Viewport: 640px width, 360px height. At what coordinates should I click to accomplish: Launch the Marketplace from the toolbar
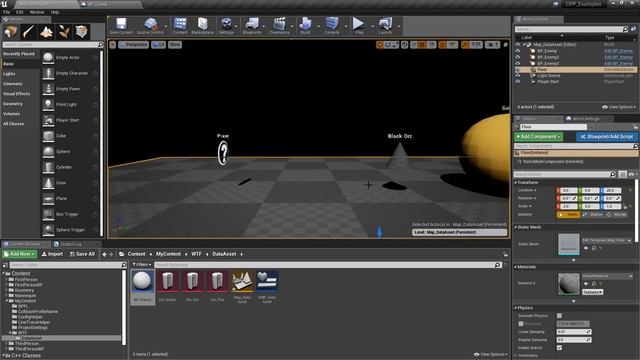[202, 26]
